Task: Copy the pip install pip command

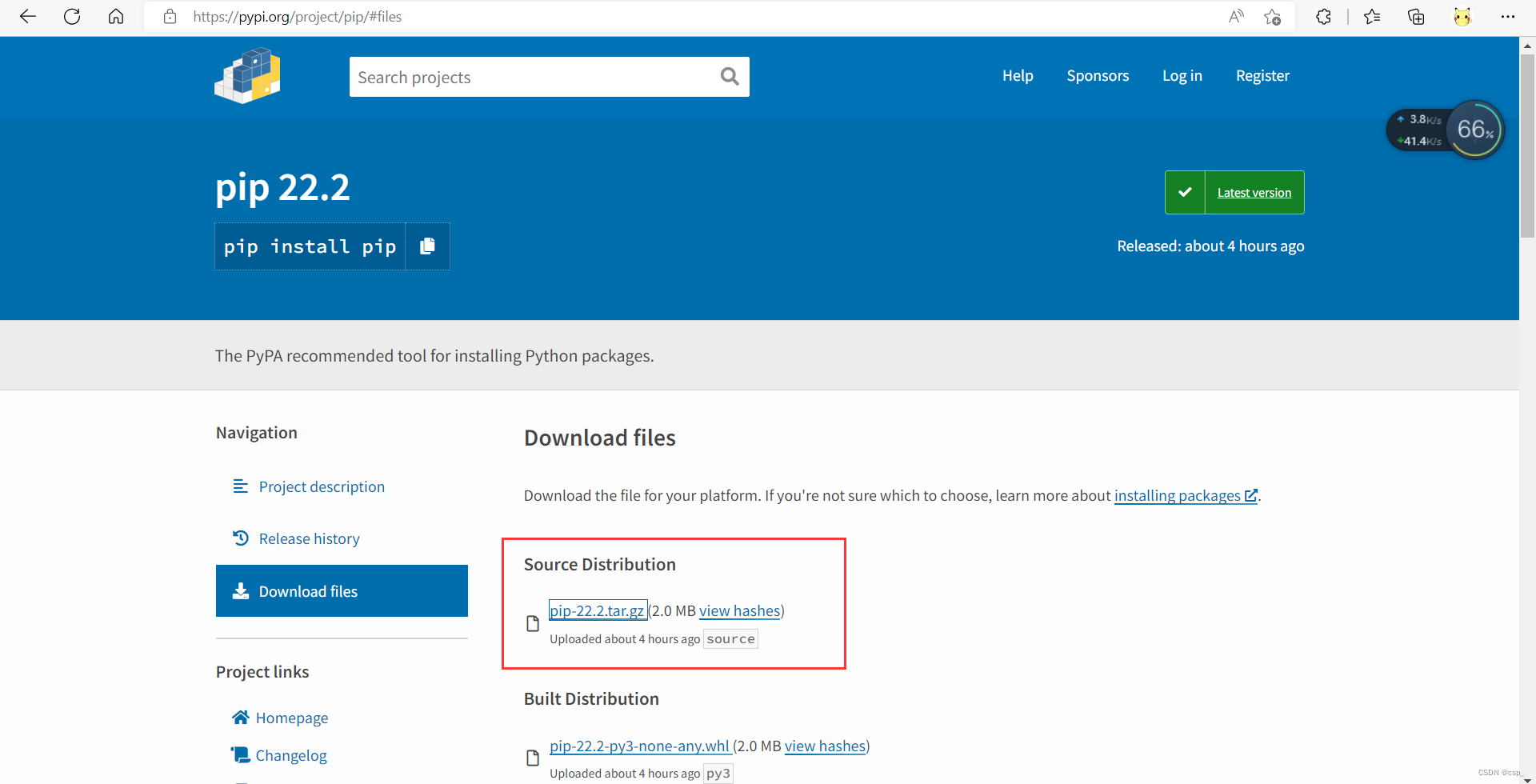Action: (x=427, y=246)
